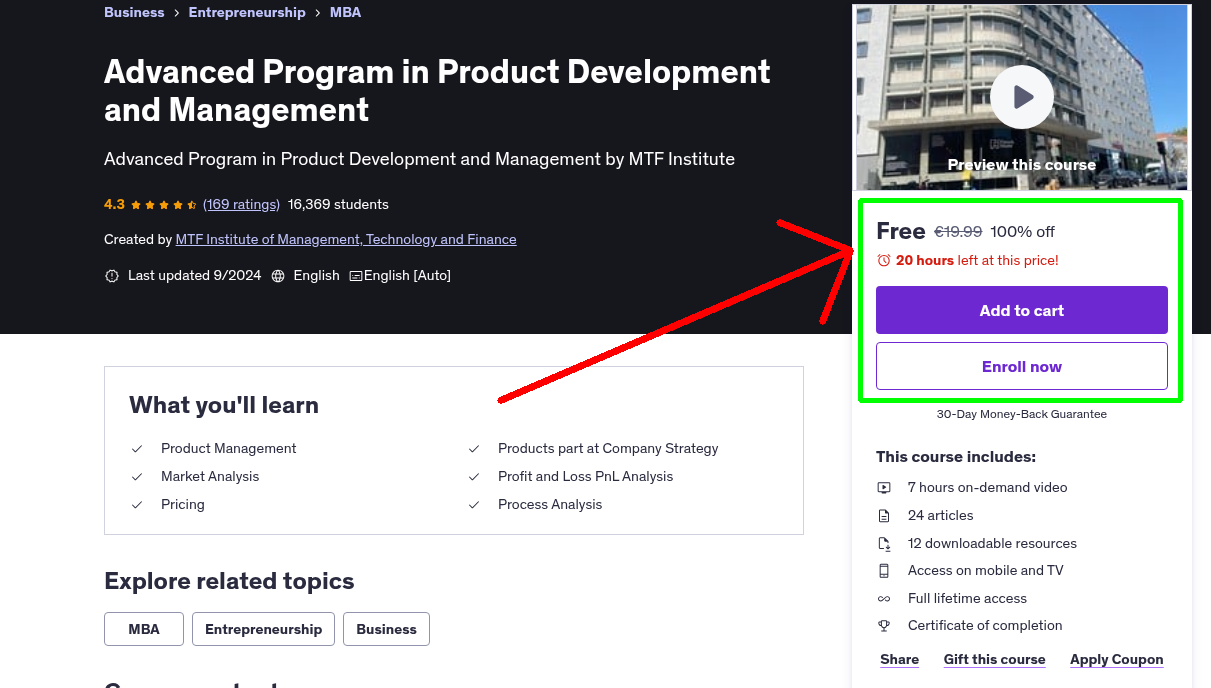1211x688 pixels.
Task: Open the Entrepreneurship breadcrumb link
Action: [247, 12]
